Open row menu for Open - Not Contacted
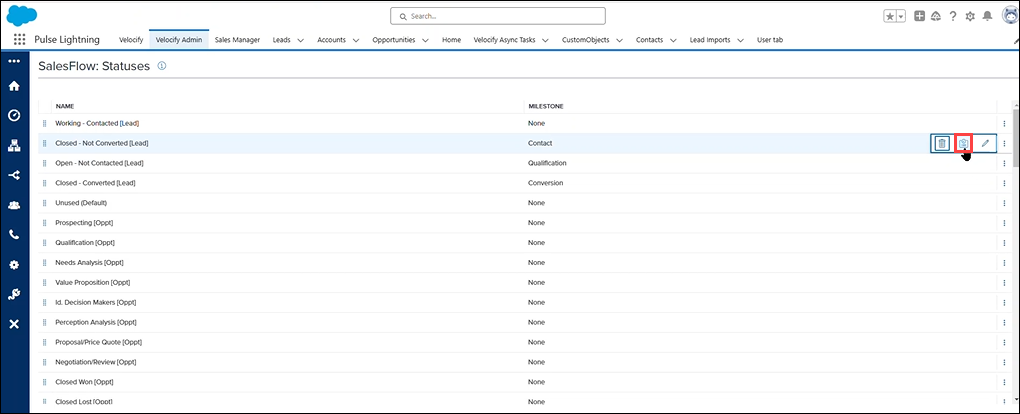The height and width of the screenshot is (414, 1020). click(1004, 163)
